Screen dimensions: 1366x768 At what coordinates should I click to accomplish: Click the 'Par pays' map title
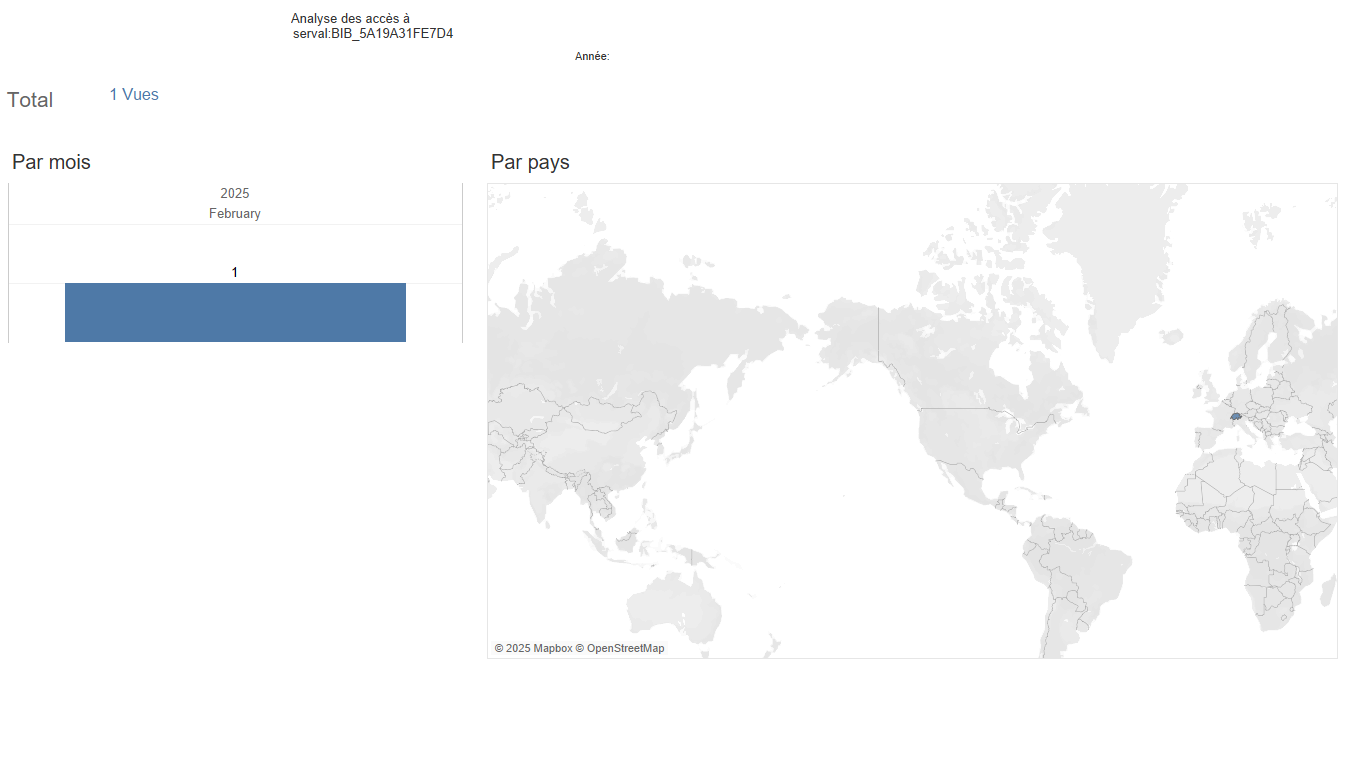(x=530, y=162)
